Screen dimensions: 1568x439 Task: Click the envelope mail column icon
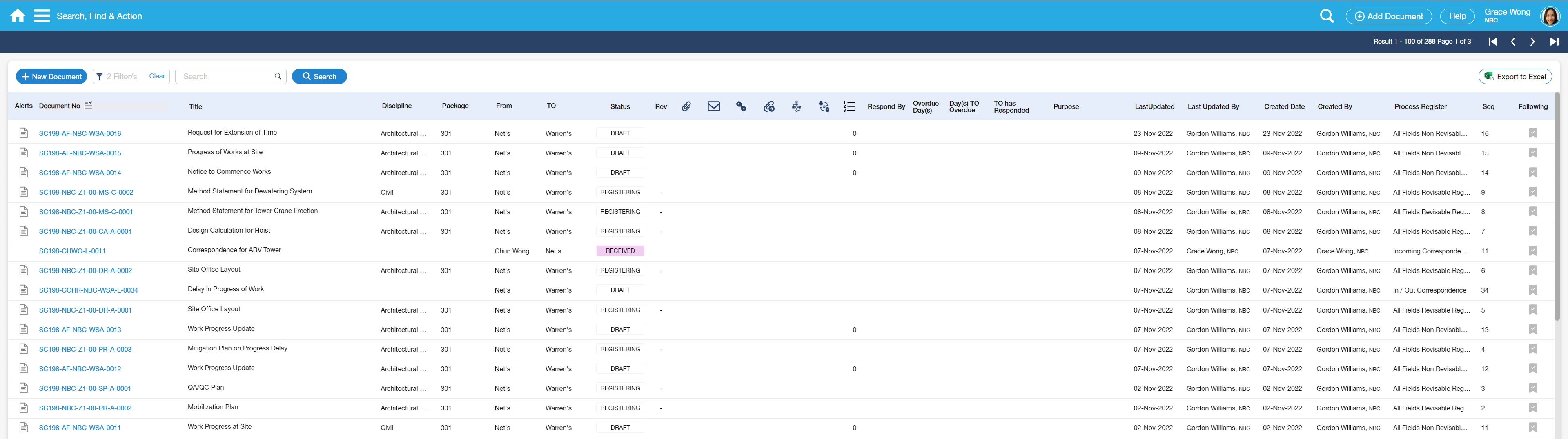713,106
